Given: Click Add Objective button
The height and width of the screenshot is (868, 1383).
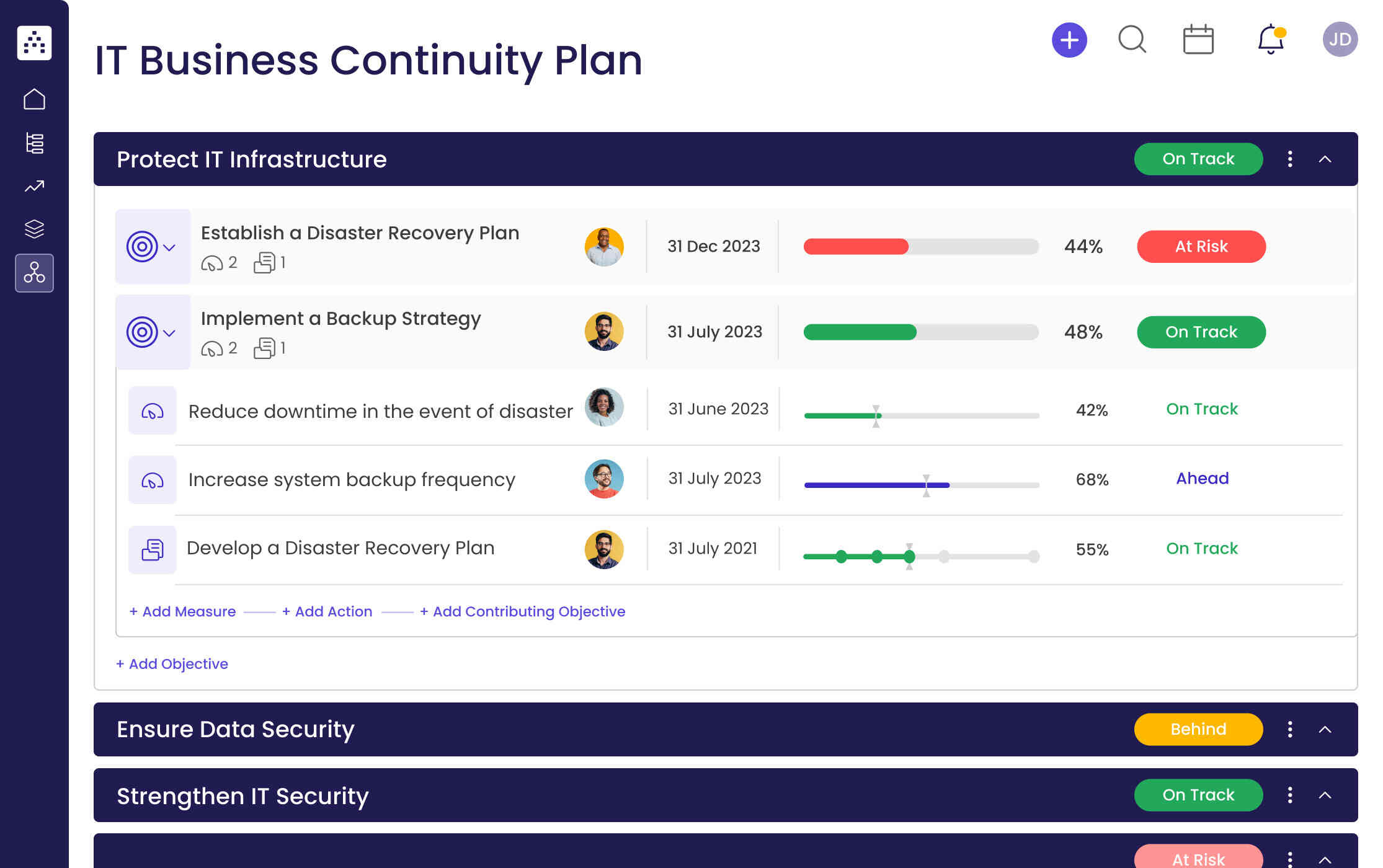Looking at the screenshot, I should pos(171,663).
